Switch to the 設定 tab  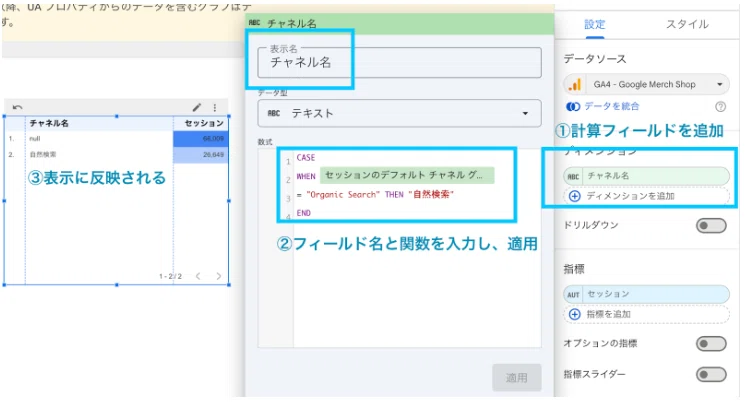pos(594,24)
